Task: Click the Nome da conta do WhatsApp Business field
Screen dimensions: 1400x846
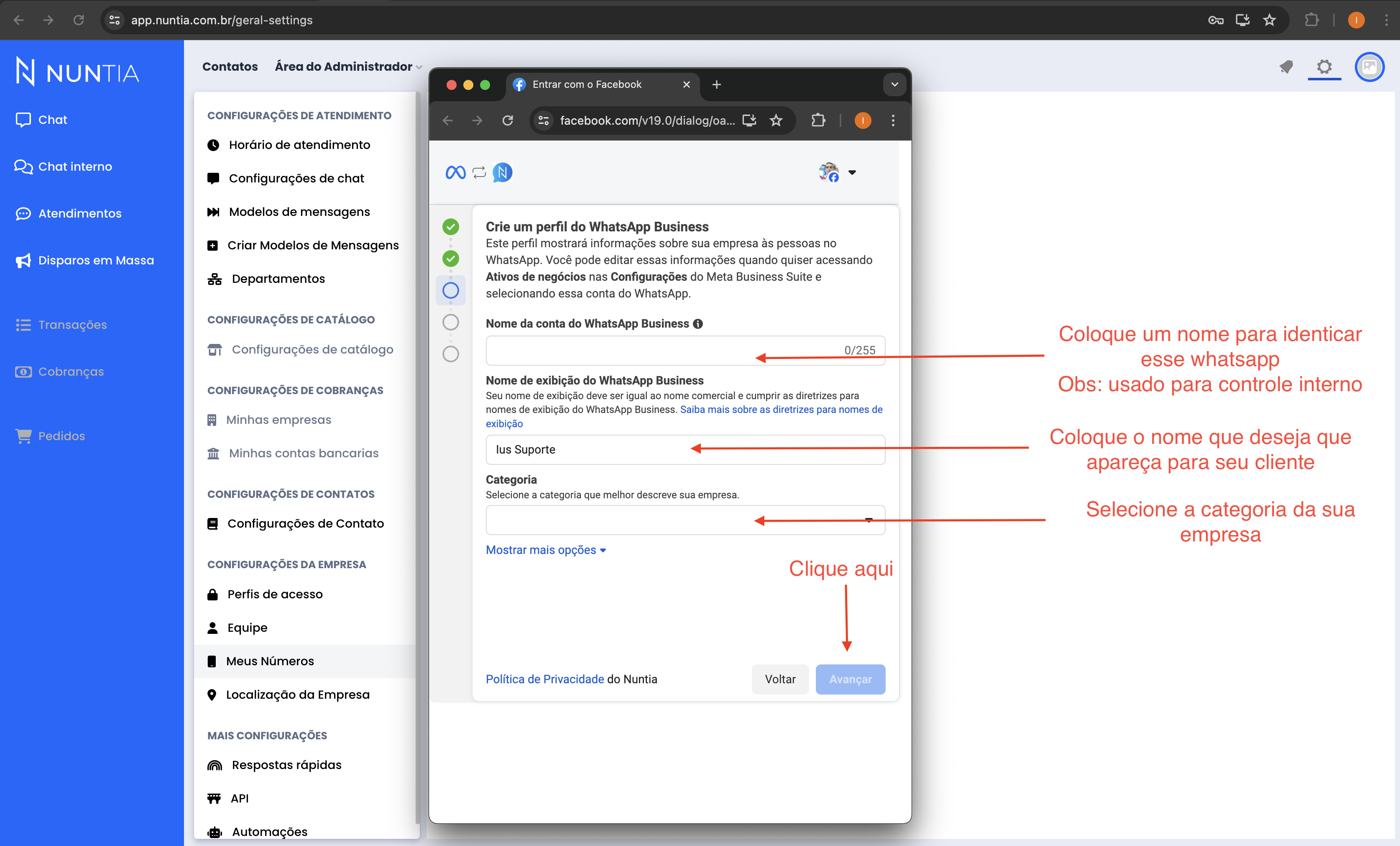Action: point(685,350)
